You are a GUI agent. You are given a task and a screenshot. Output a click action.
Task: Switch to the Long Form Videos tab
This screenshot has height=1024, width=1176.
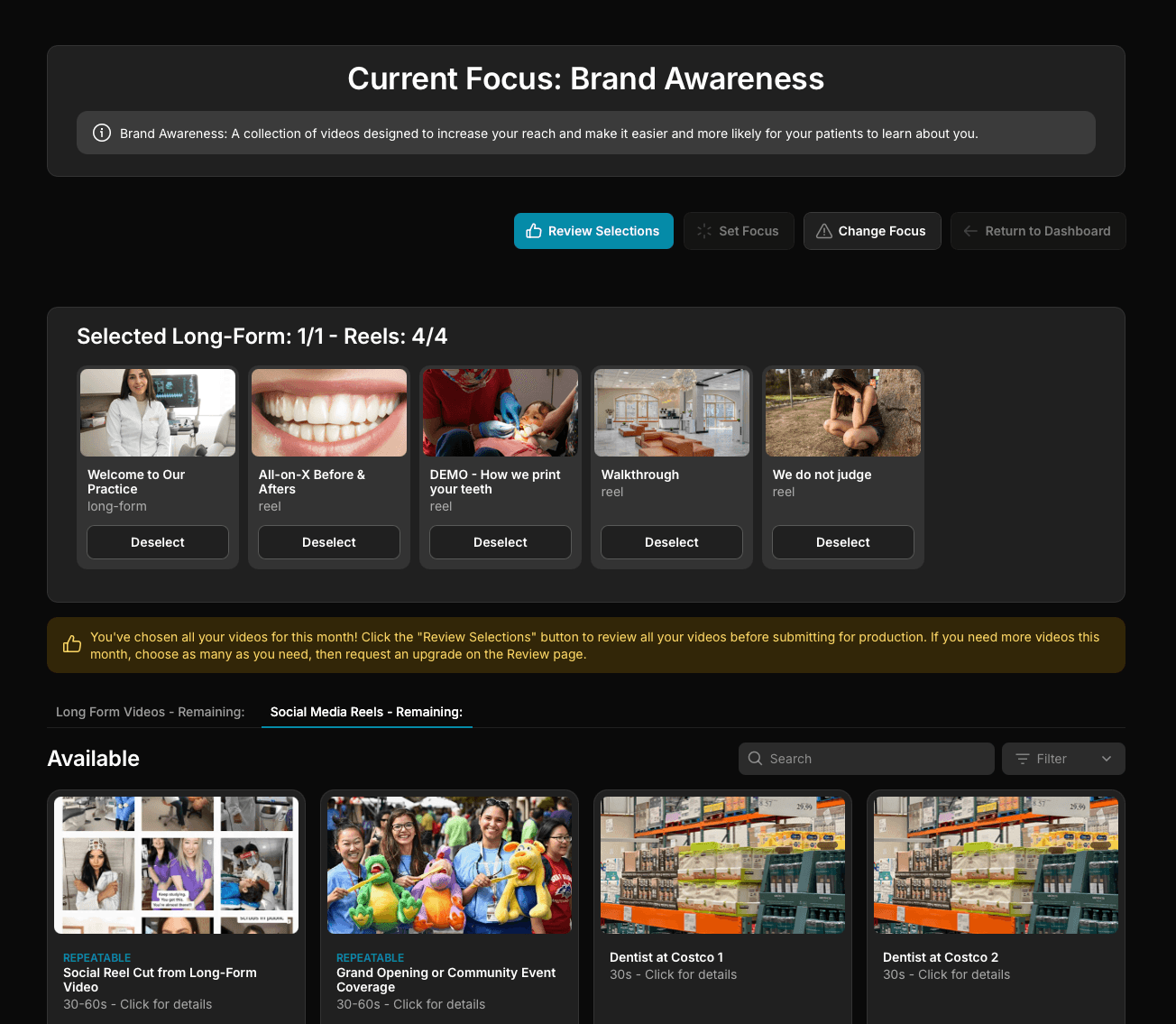tap(150, 712)
